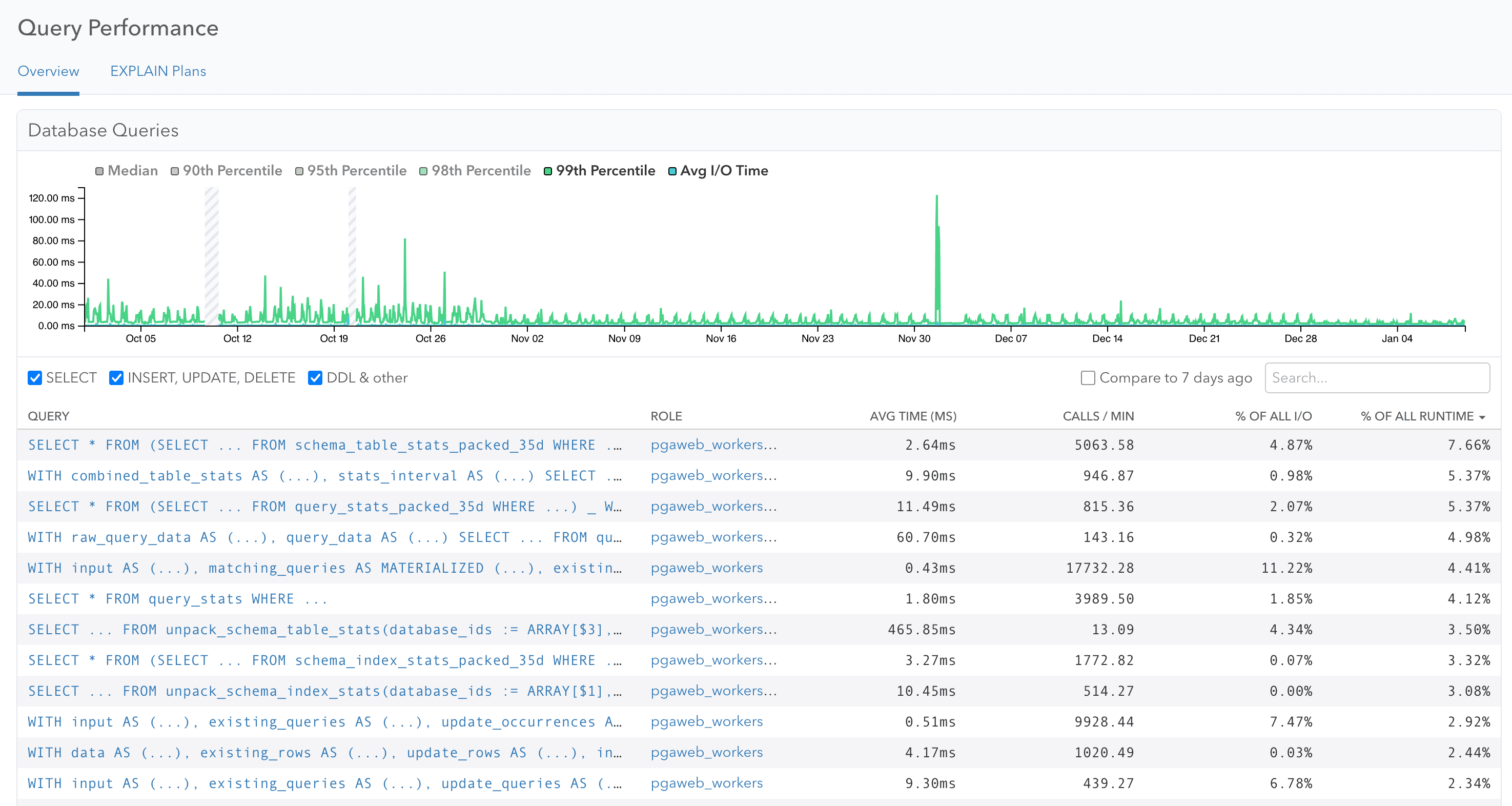Screen dimensions: 1512x806
Task: Toggle the Median legend swatch
Action: 99,171
